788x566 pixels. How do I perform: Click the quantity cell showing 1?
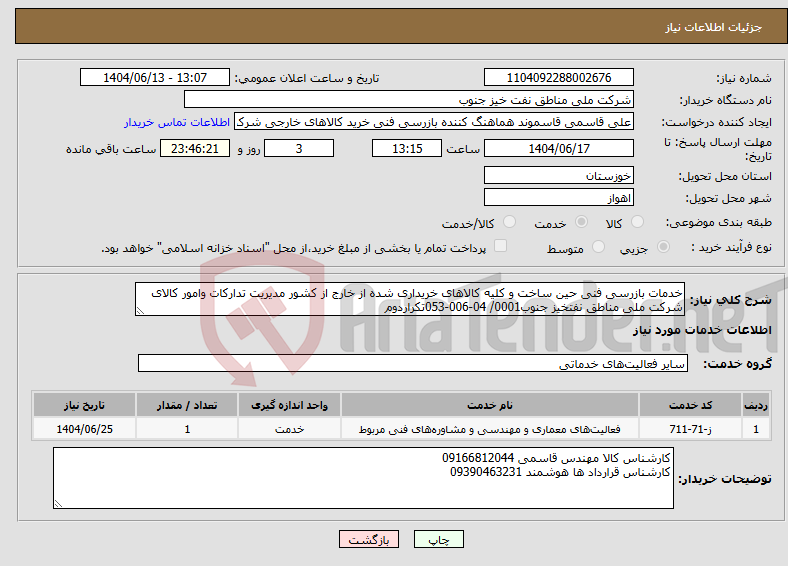click(x=187, y=429)
